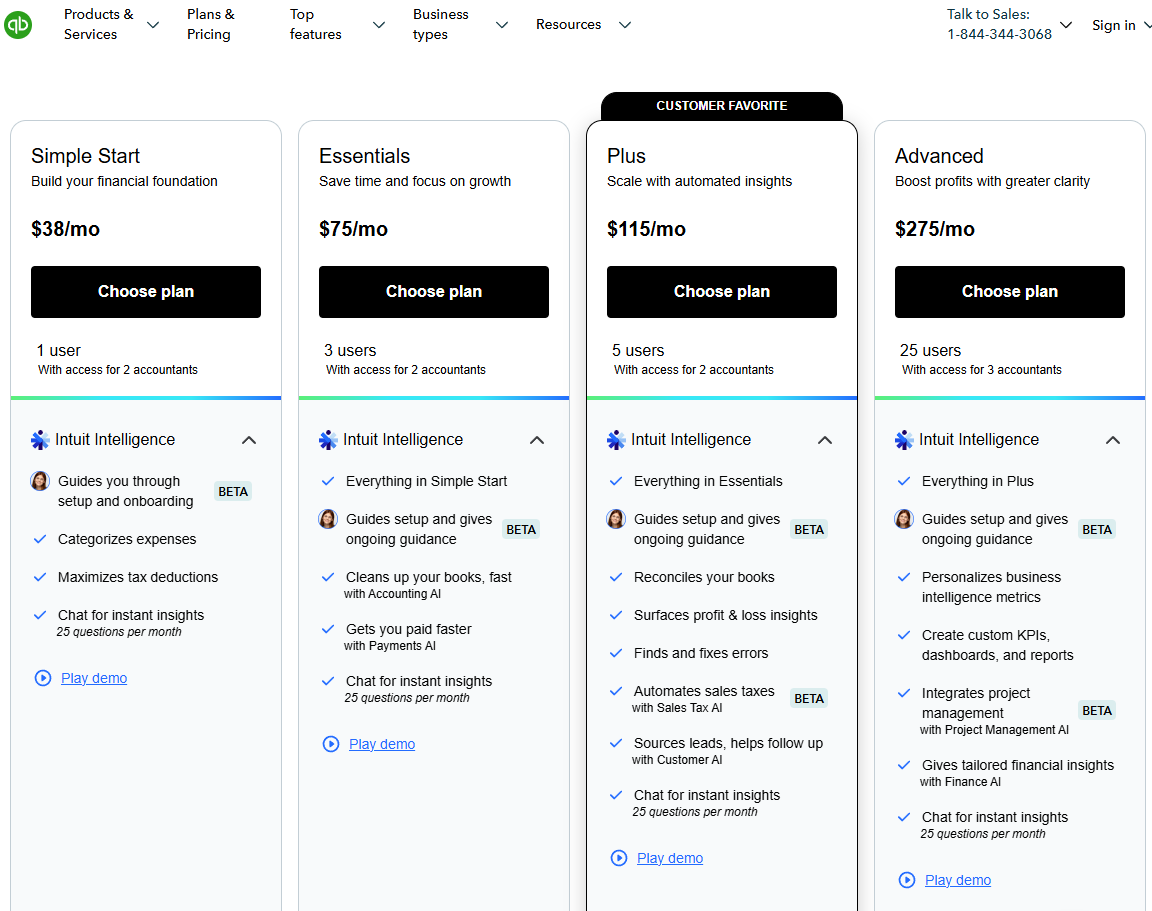Click checkmark beside Create custom KPIs

tap(904, 635)
